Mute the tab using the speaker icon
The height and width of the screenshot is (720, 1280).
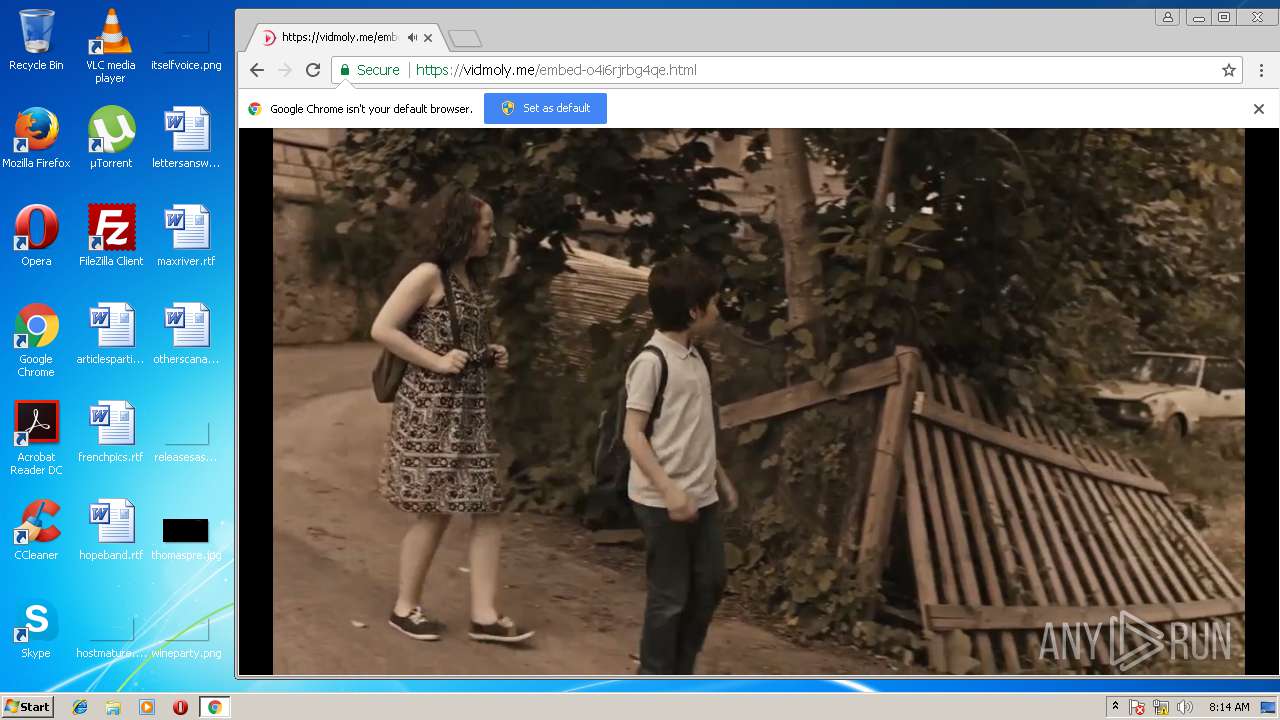412,38
